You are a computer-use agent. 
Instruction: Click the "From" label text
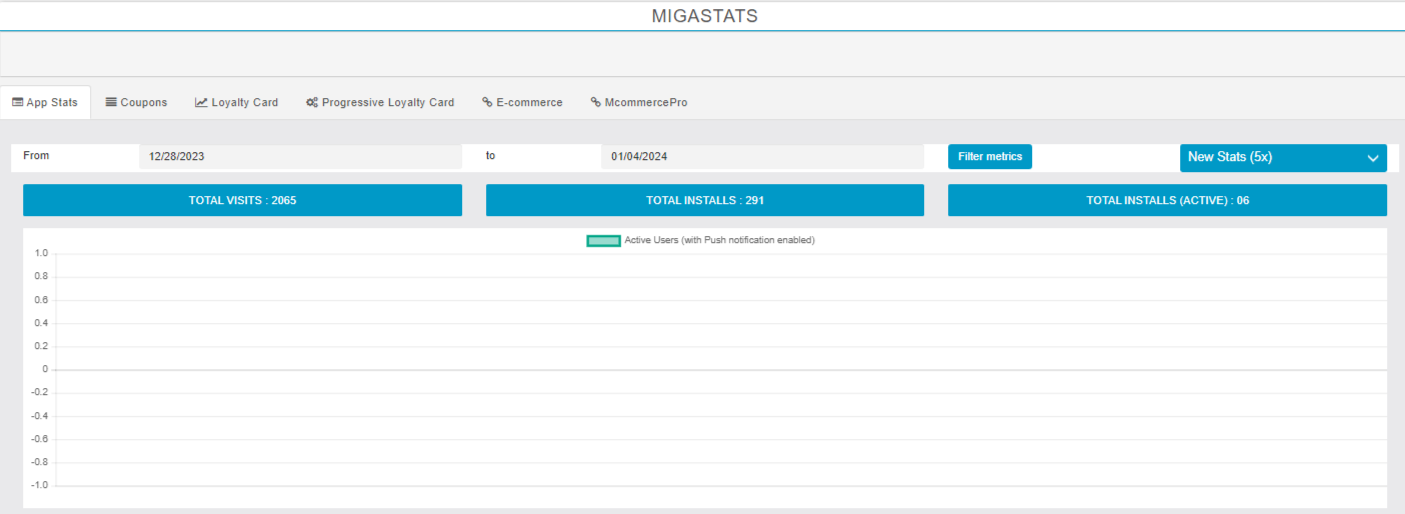click(x=36, y=156)
